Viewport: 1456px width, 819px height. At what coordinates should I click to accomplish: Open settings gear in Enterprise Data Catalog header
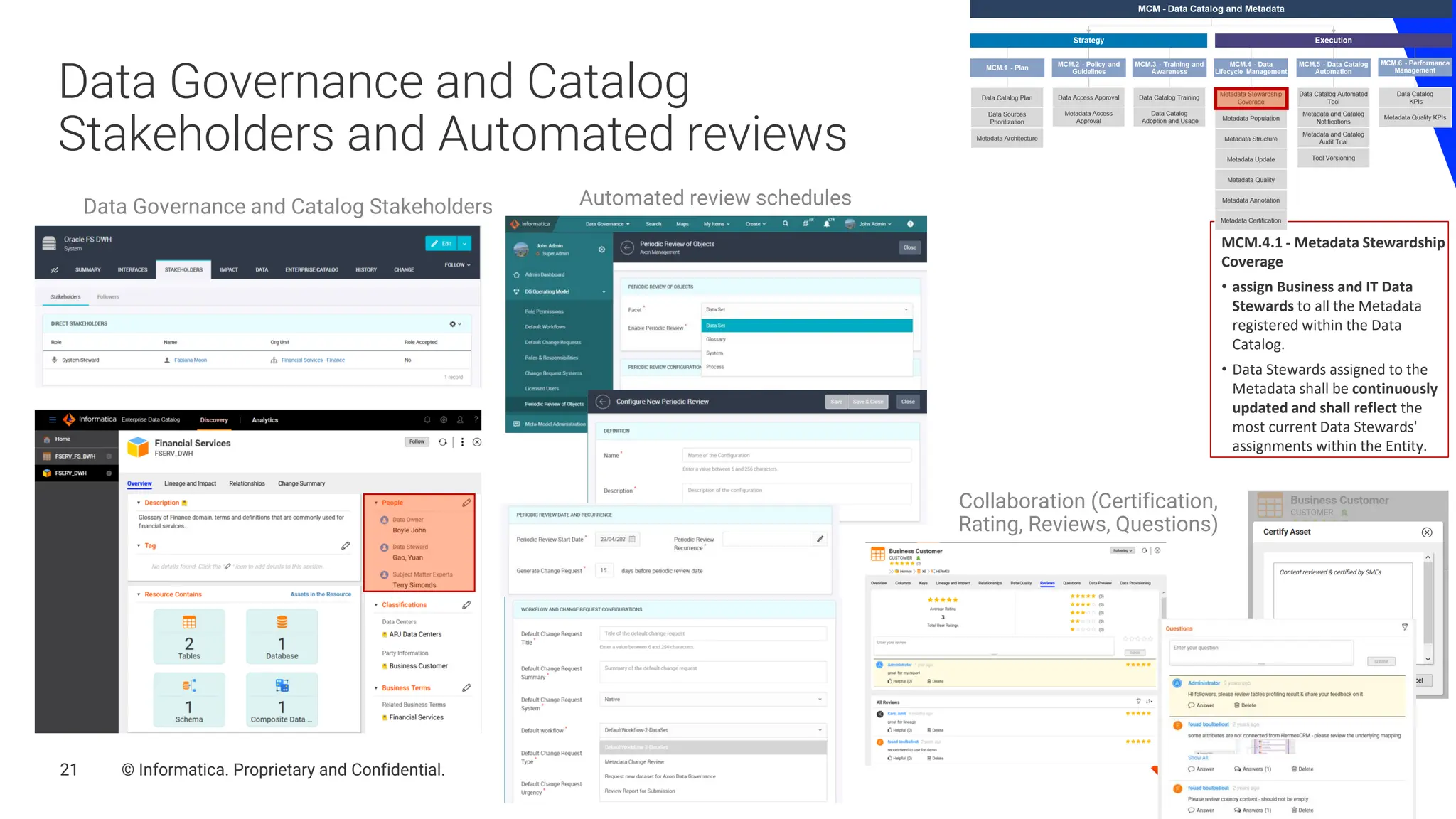coord(444,419)
